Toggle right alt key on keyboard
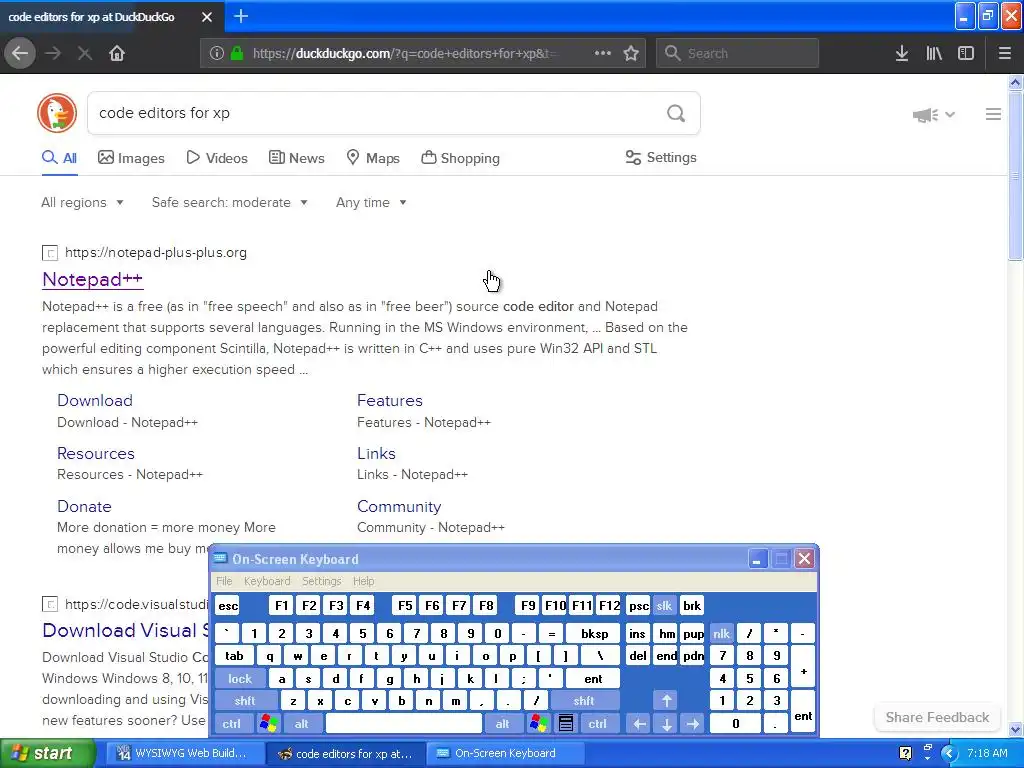Screen dimensions: 1024x768 (x=502, y=724)
